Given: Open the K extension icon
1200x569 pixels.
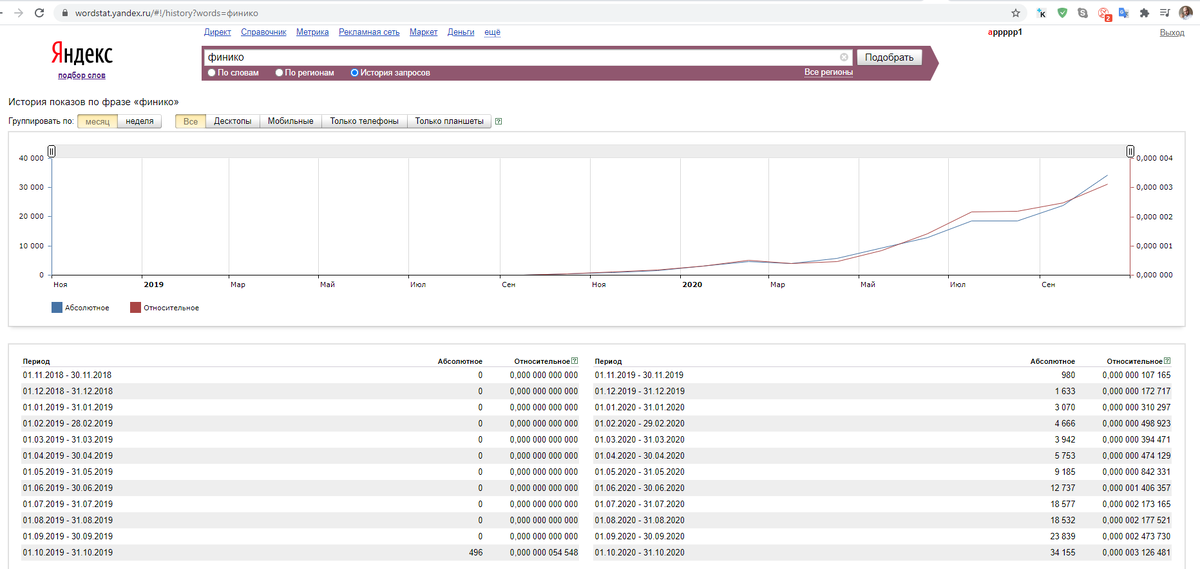Looking at the screenshot, I should (1042, 13).
